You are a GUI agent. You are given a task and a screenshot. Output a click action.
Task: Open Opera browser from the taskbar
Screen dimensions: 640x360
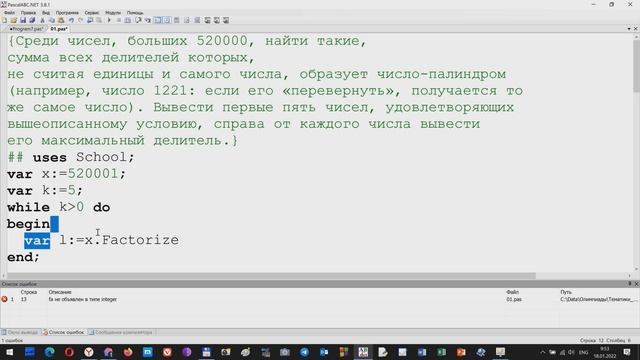tap(69, 352)
